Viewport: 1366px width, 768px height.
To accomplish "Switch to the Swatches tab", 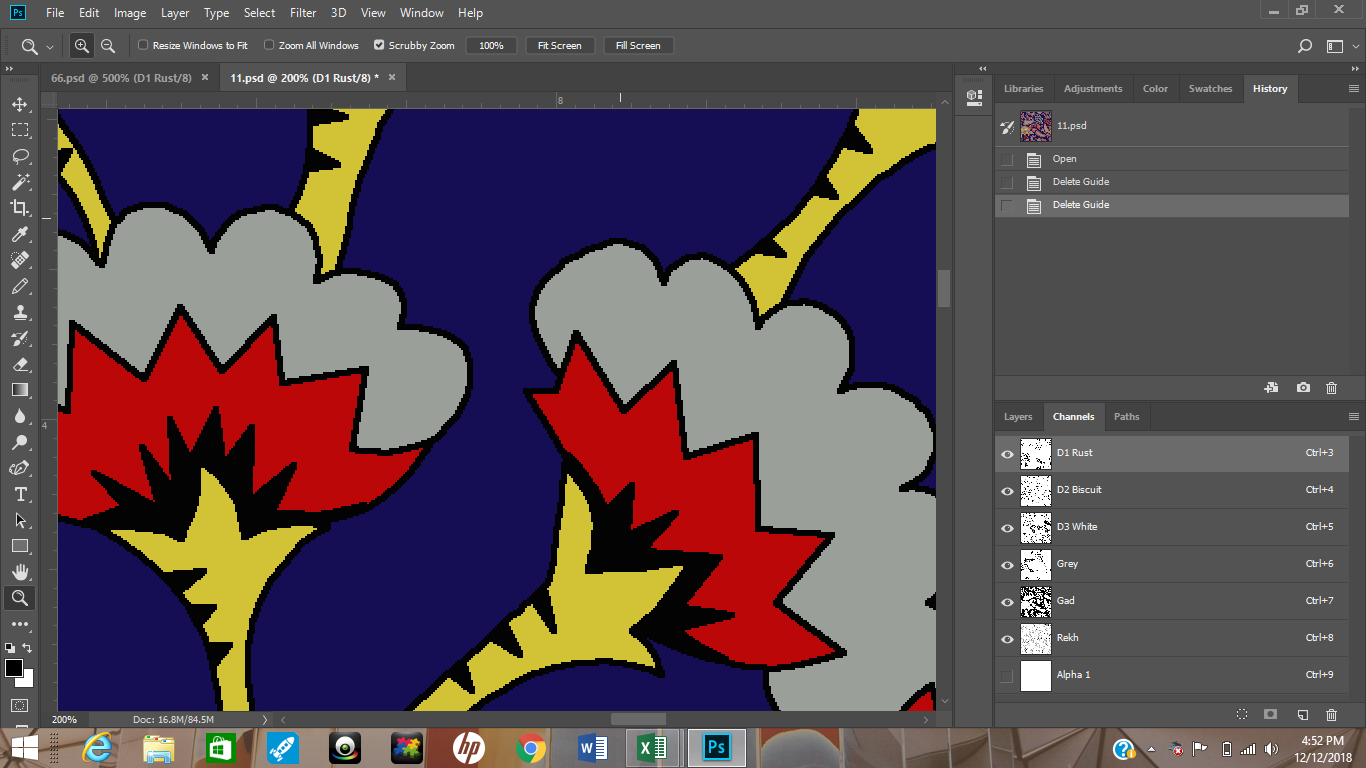I will (1210, 89).
